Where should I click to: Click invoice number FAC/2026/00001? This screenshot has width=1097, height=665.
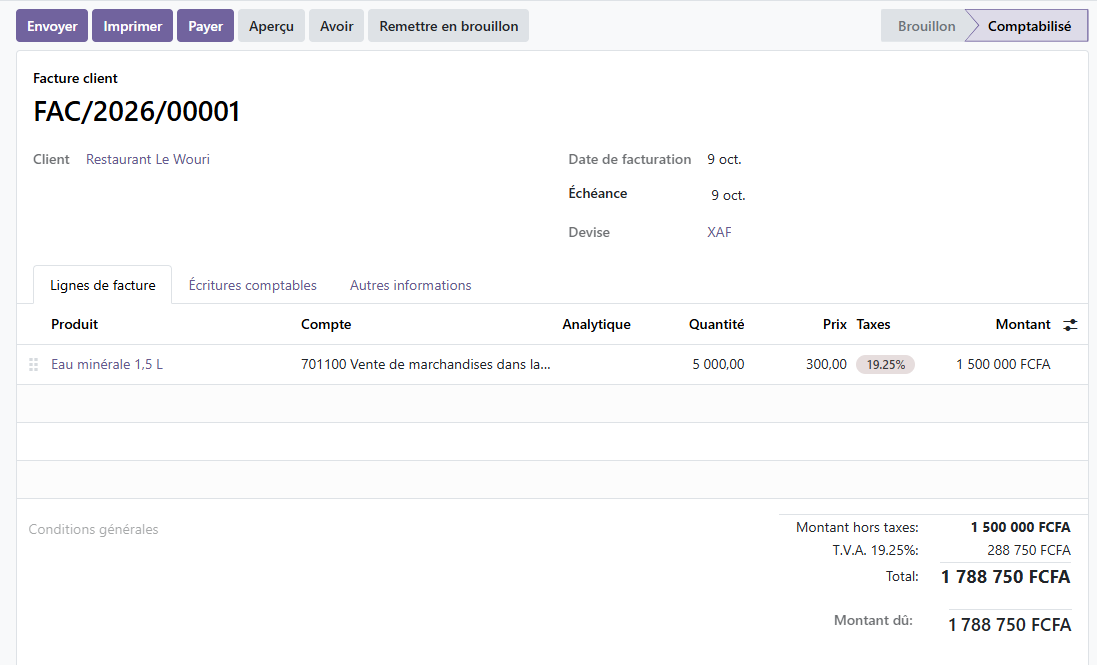click(136, 111)
